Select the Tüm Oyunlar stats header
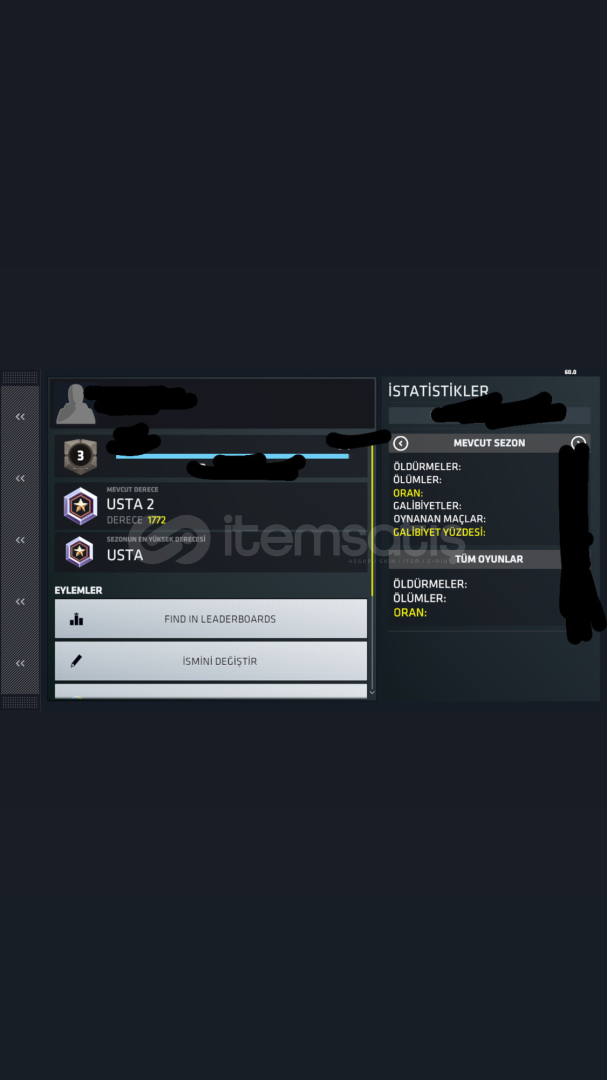The width and height of the screenshot is (607, 1080). tap(489, 559)
